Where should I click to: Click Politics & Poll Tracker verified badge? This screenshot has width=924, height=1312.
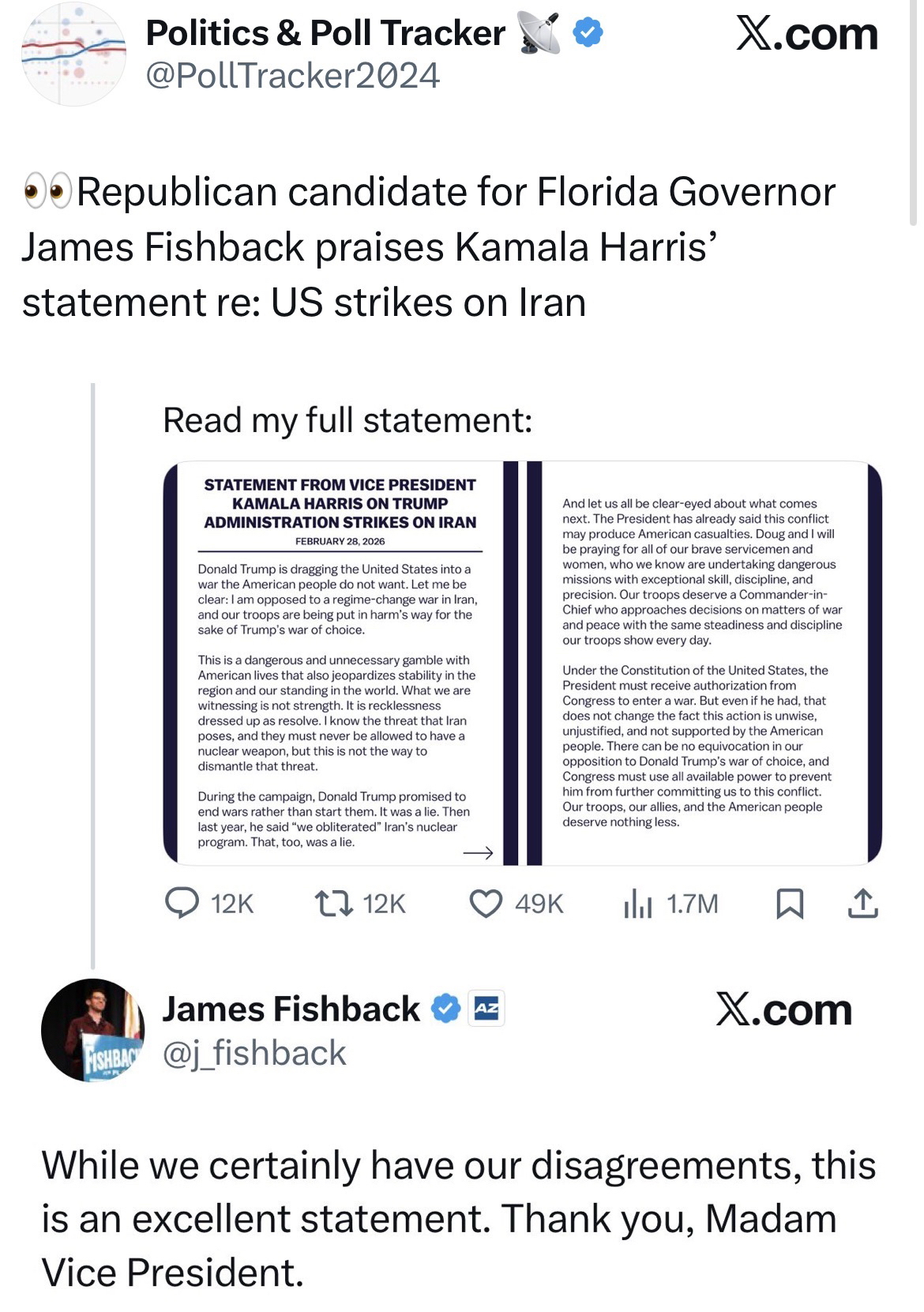587,33
